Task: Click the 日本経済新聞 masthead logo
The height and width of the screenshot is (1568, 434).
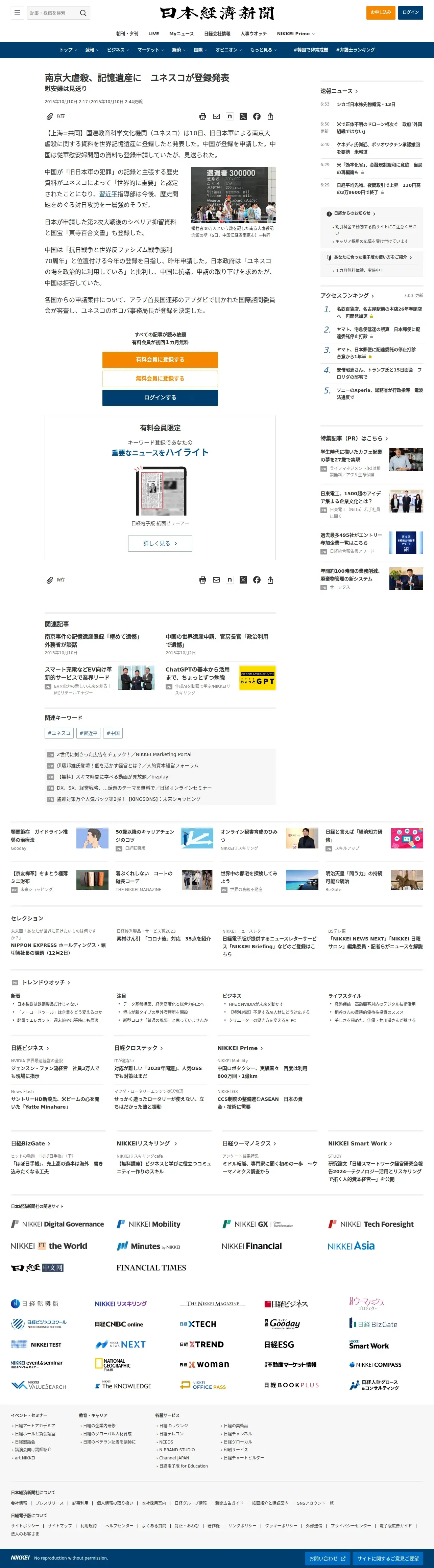Action: click(217, 13)
